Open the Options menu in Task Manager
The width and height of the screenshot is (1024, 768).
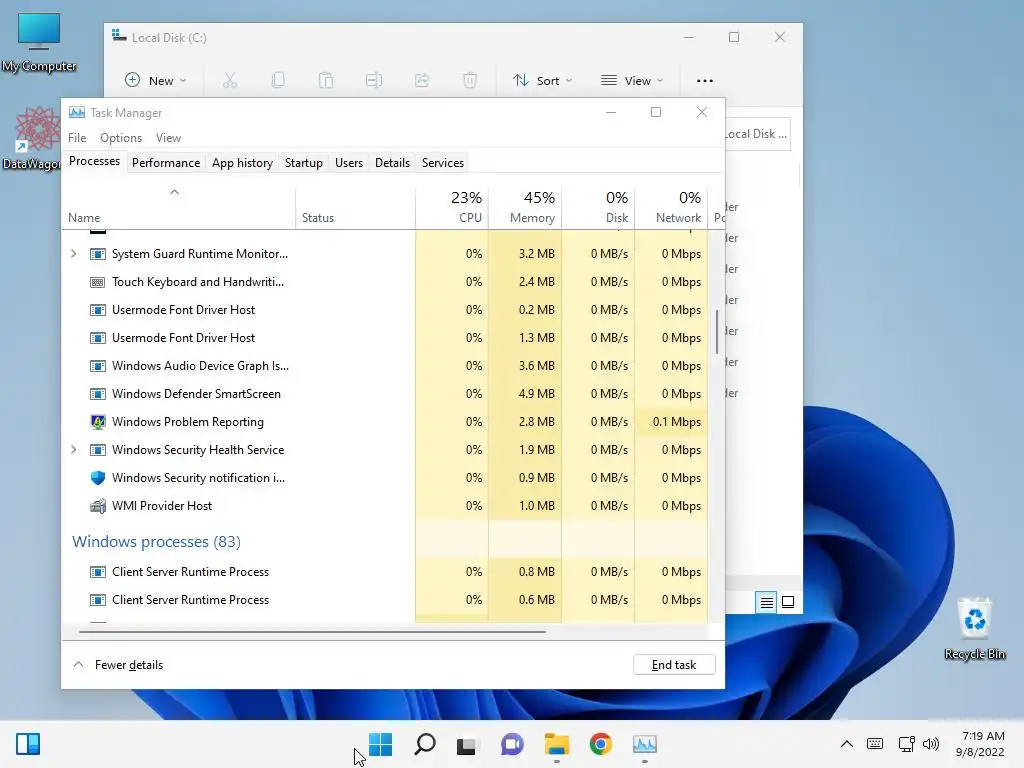click(121, 138)
